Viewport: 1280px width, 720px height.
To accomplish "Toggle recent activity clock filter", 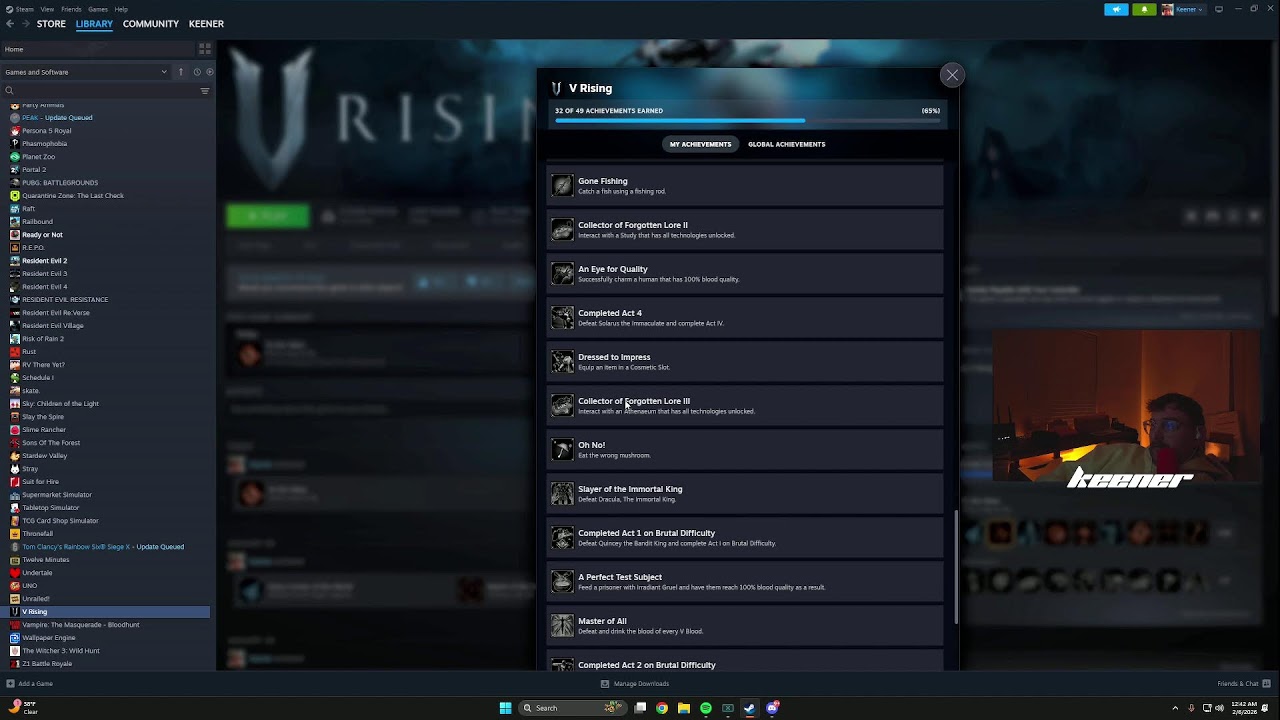I will coord(197,72).
